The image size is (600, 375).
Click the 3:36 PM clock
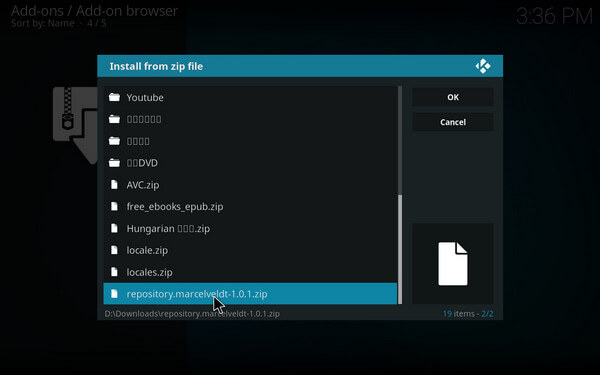point(554,16)
